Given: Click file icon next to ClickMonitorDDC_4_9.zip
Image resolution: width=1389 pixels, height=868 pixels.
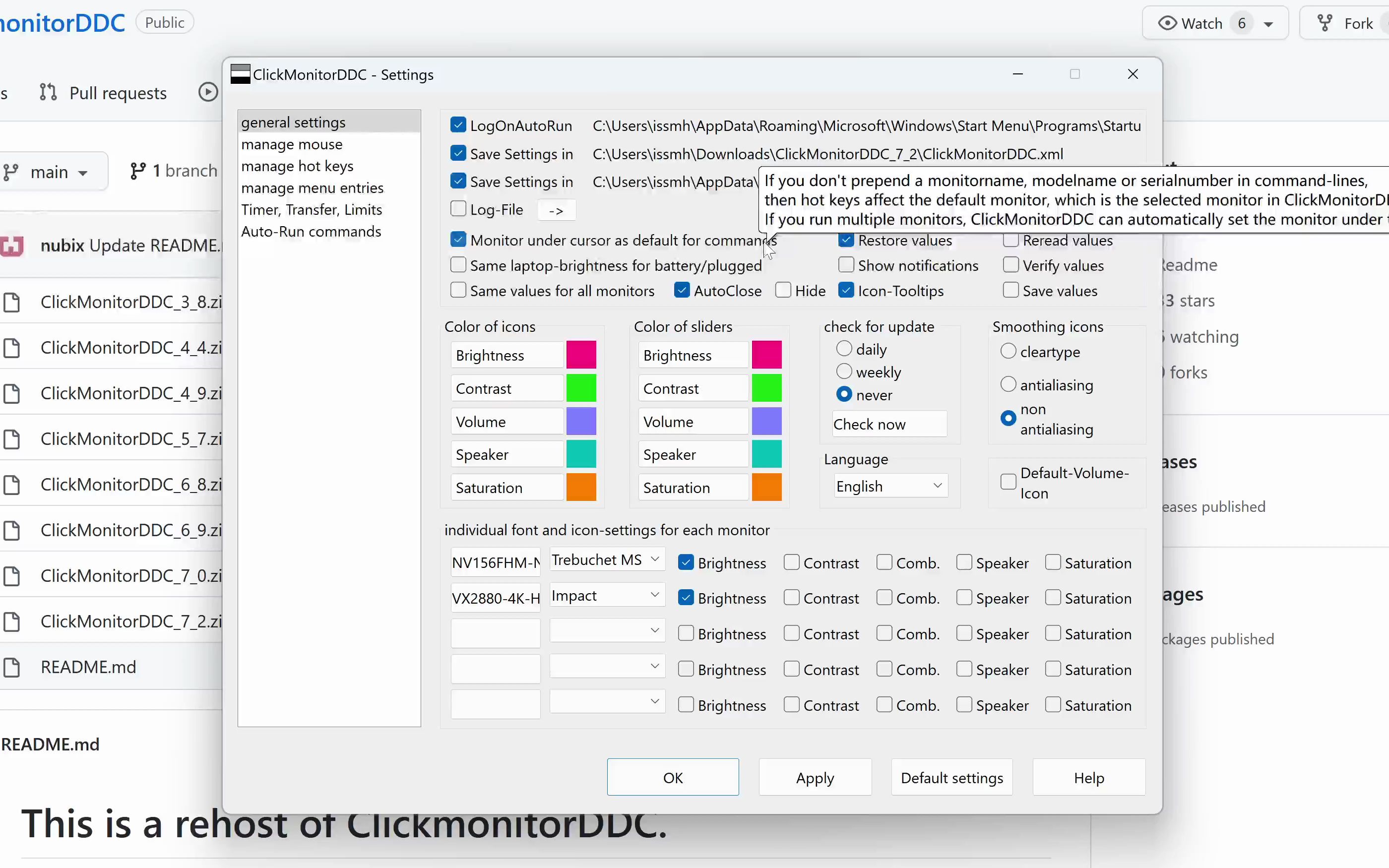Looking at the screenshot, I should 11,393.
